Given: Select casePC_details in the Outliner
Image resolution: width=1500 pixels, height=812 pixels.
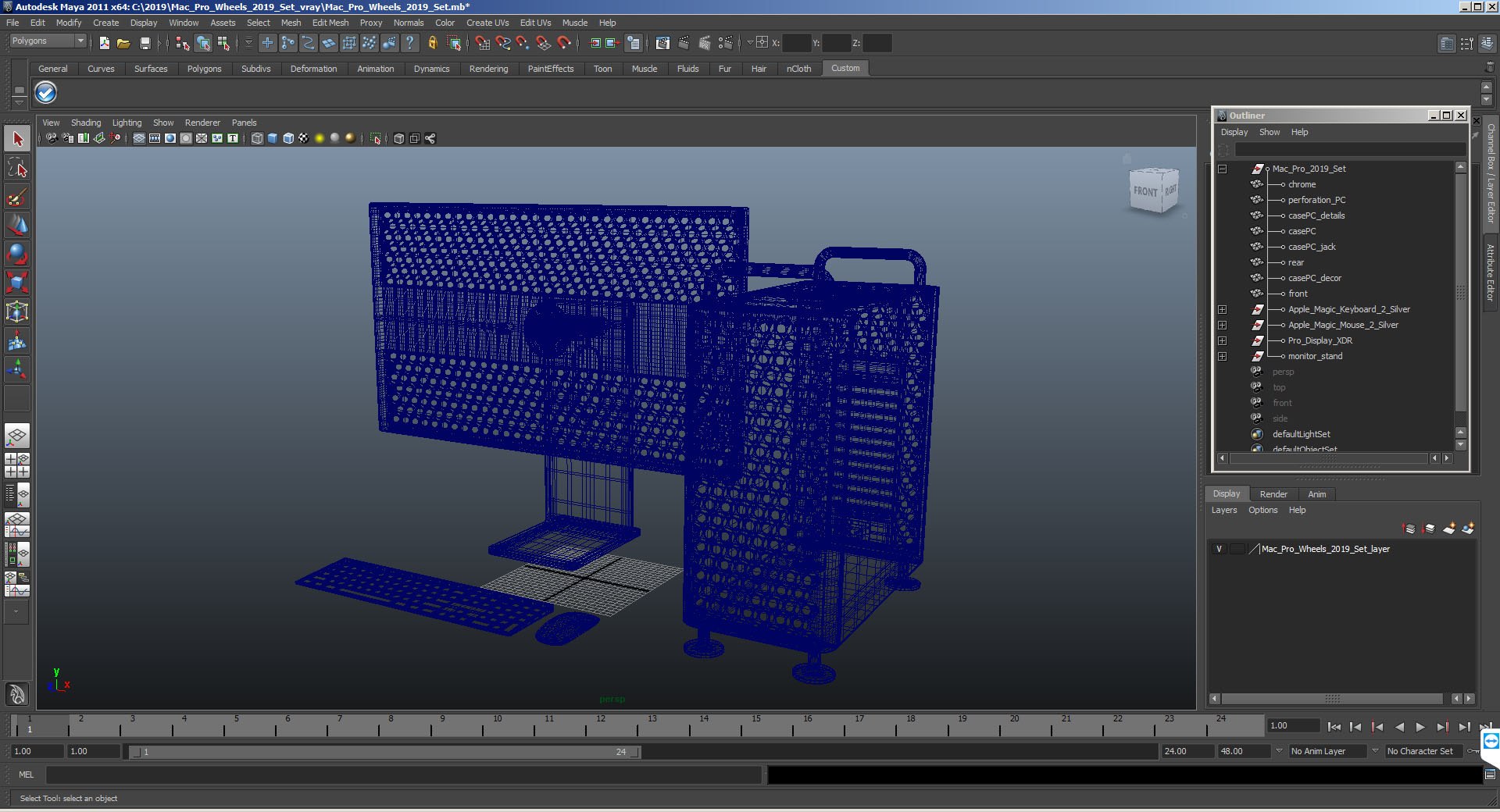Looking at the screenshot, I should (x=1316, y=215).
